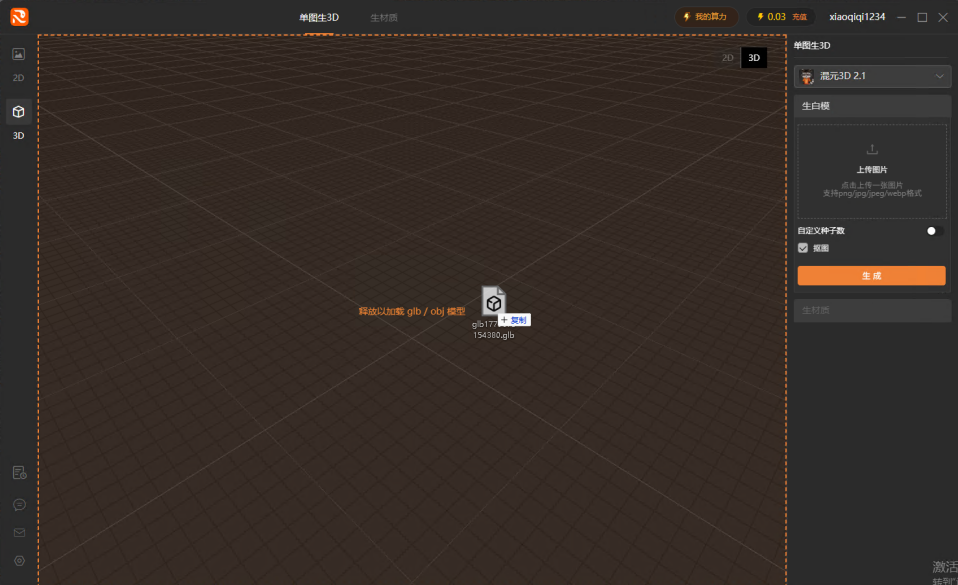Click the orange app logo
The image size is (958, 585).
[x=20, y=17]
